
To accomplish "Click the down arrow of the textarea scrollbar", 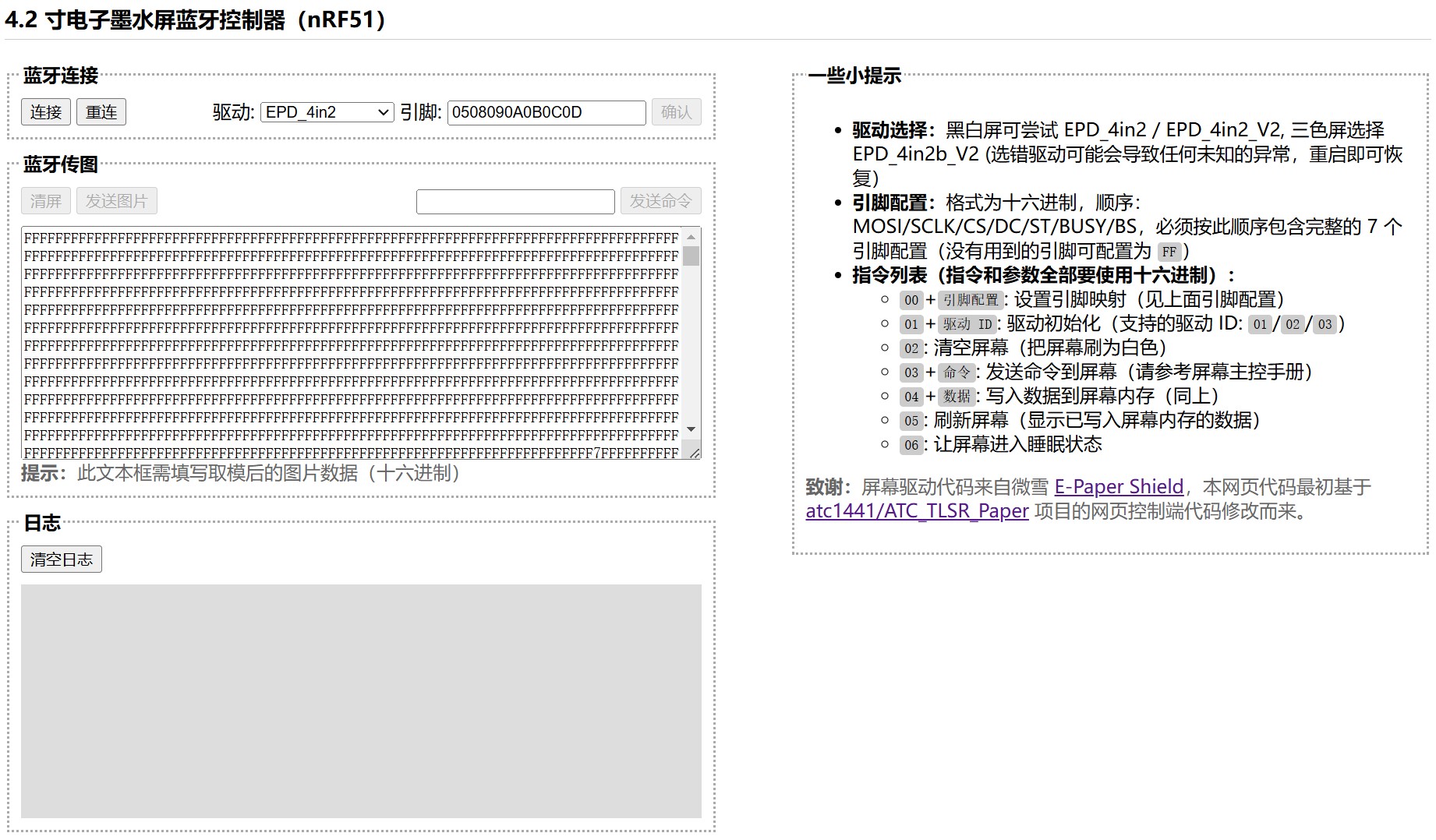I will point(691,429).
